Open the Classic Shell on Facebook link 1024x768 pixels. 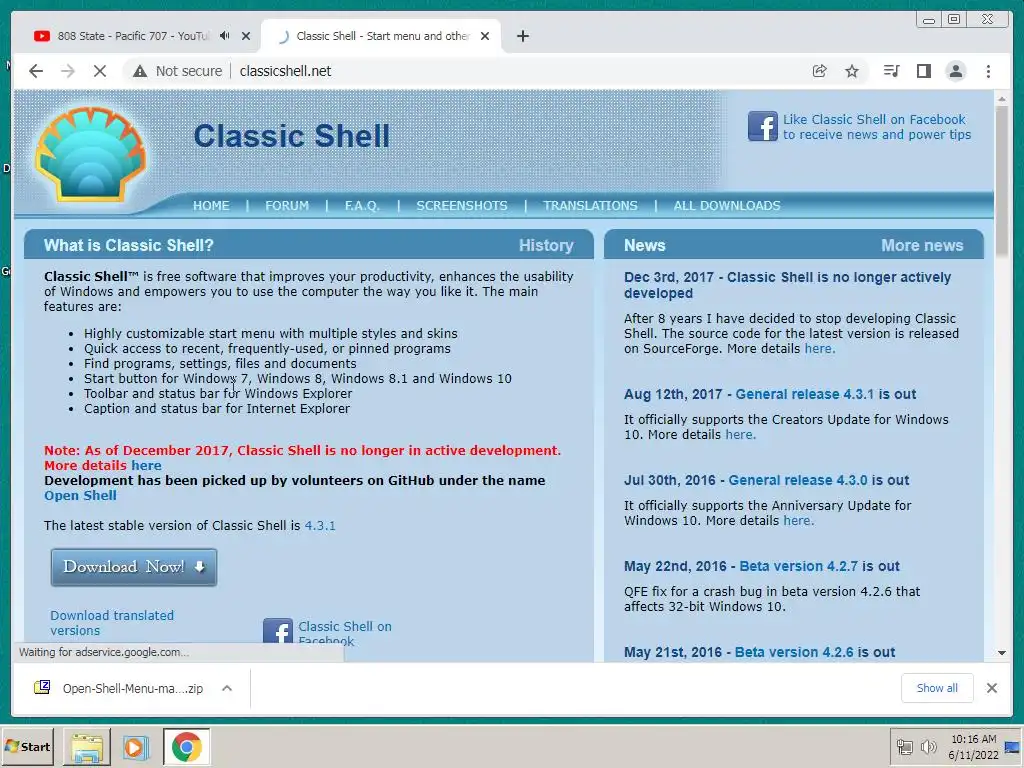345,633
